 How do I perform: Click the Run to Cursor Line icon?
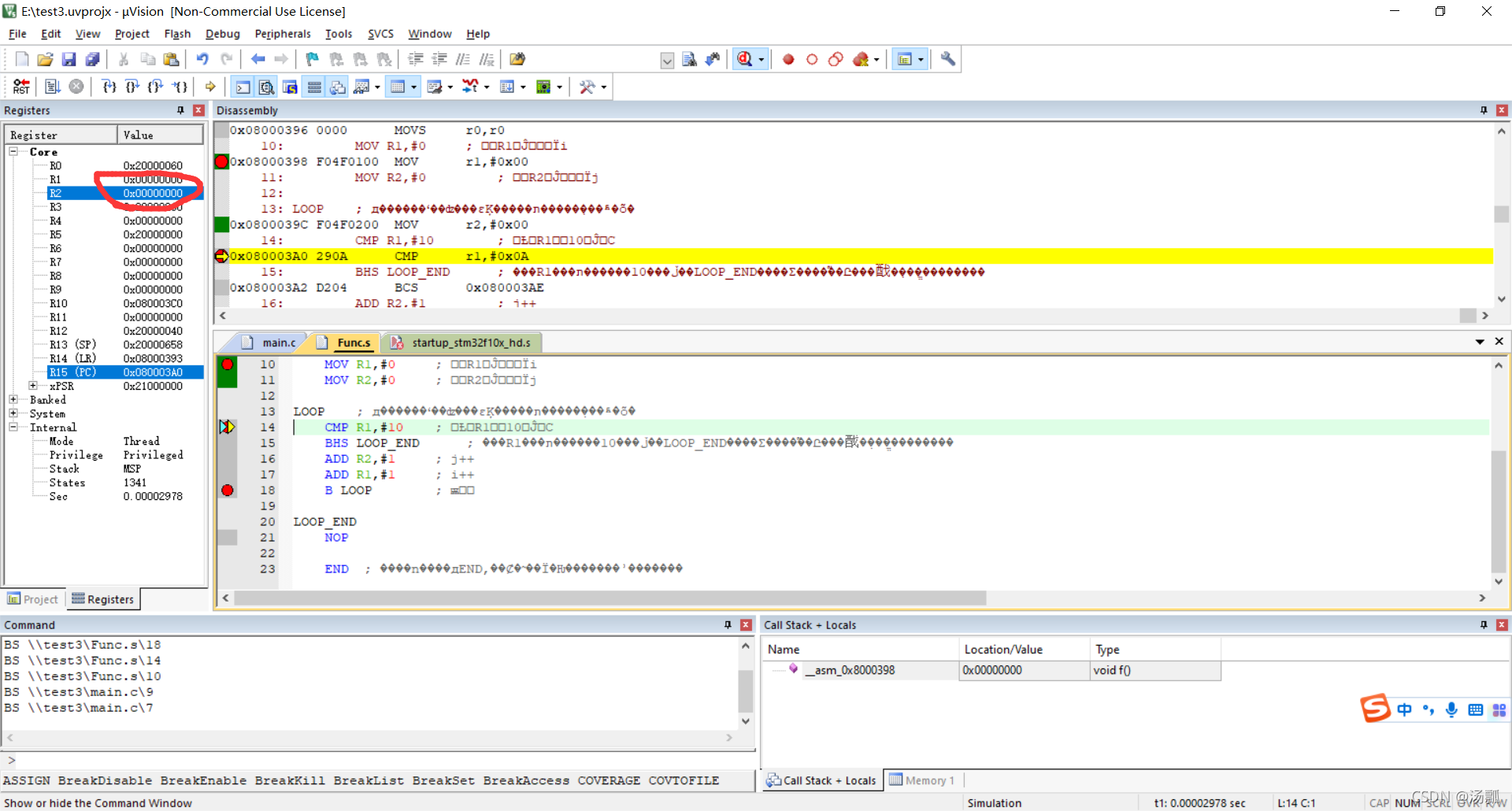point(180,87)
